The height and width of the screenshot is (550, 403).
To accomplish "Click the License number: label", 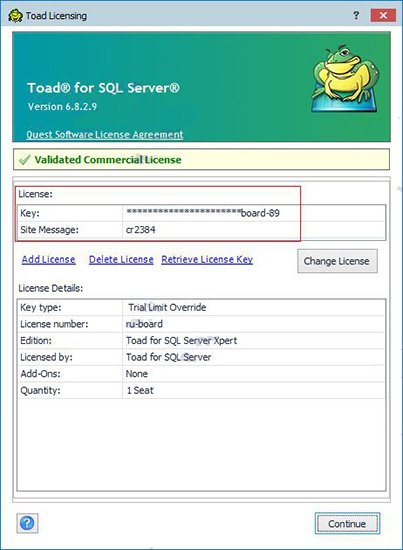I will (54, 324).
